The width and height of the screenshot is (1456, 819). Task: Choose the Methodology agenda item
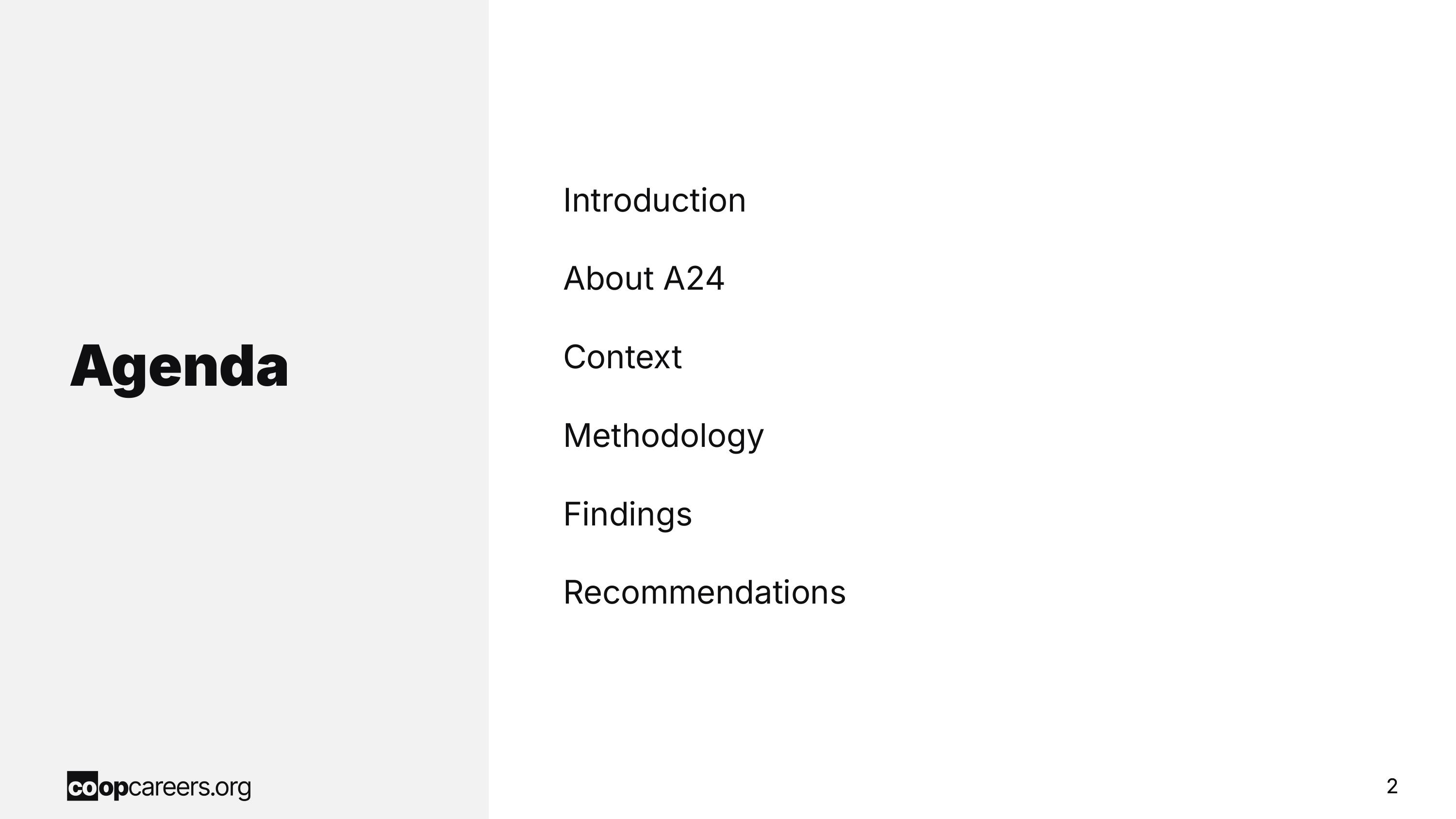pos(663,436)
